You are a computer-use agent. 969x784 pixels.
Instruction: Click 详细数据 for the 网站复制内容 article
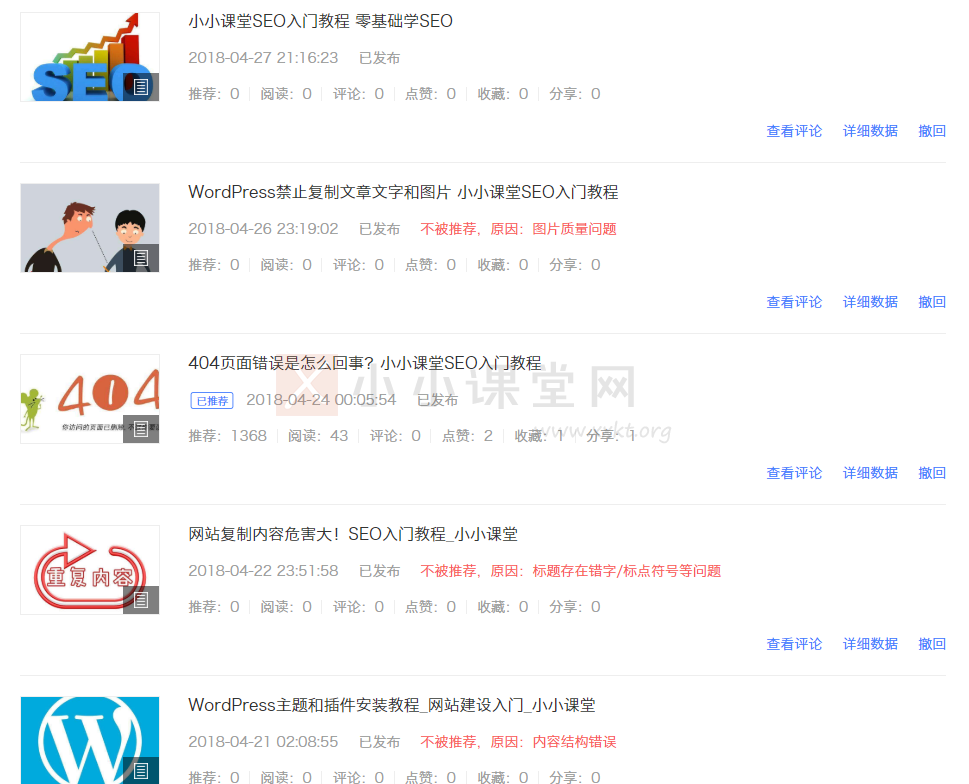click(870, 644)
